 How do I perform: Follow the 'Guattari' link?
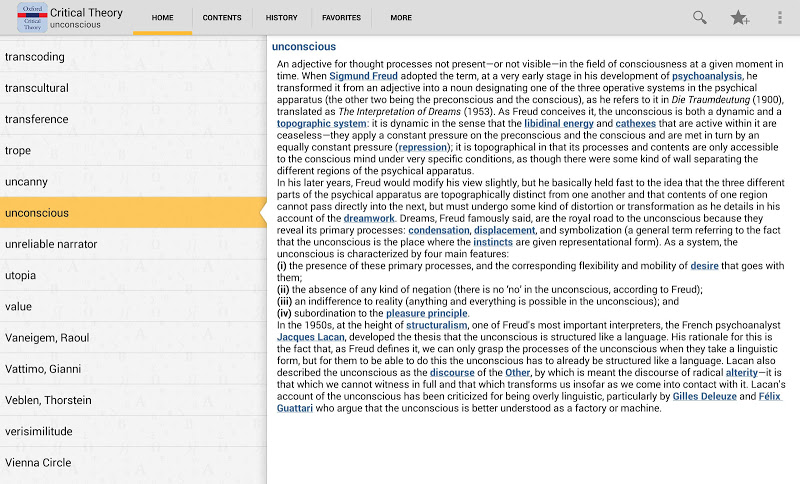tap(295, 408)
